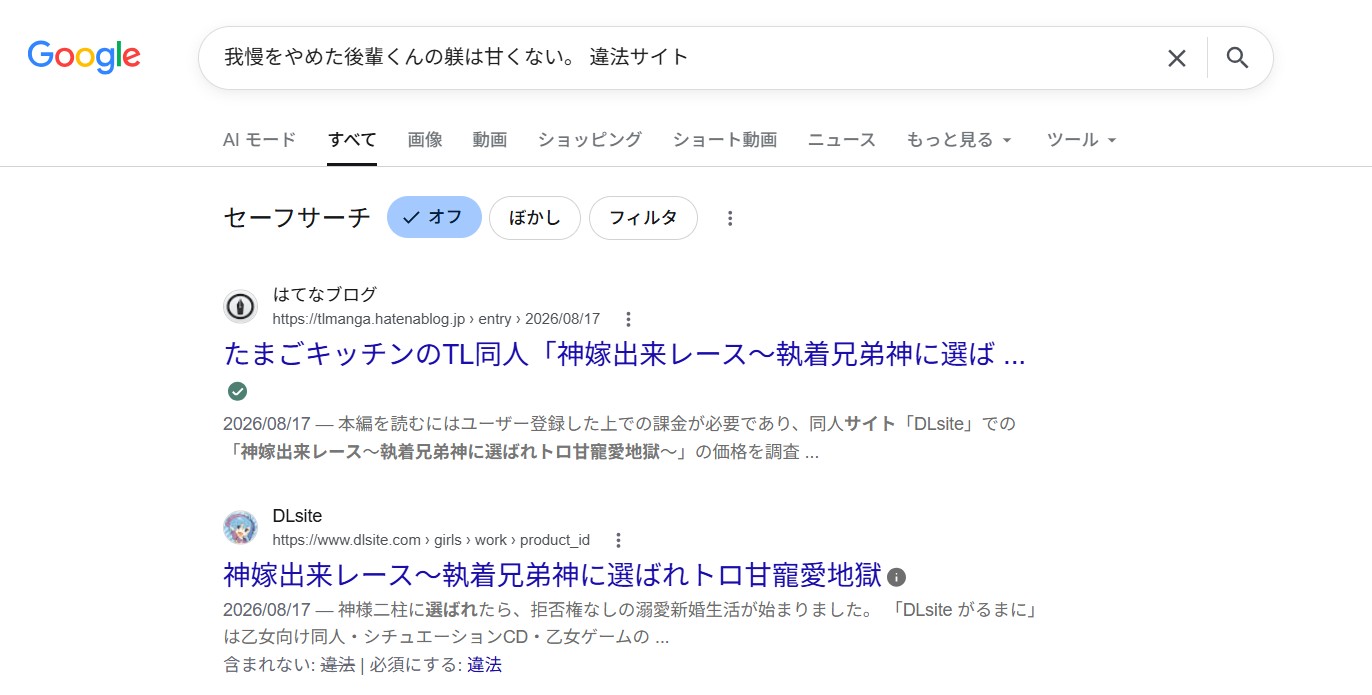Open the ショッピング tab
The width and height of the screenshot is (1372, 695).
(589, 140)
